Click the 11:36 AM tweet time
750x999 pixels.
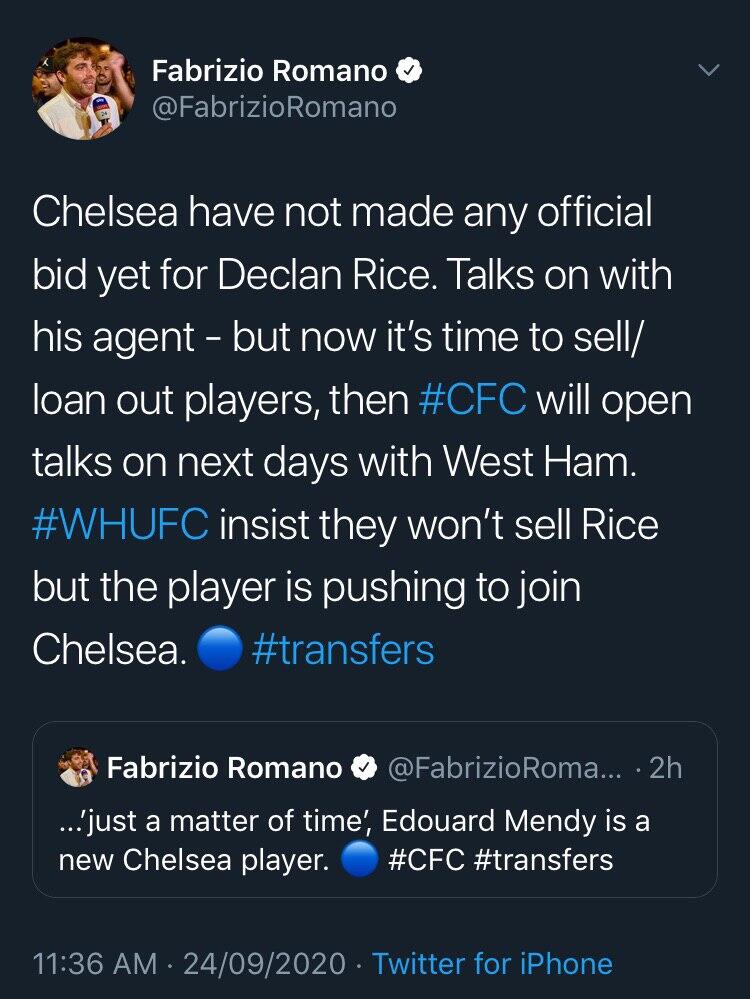(x=95, y=964)
